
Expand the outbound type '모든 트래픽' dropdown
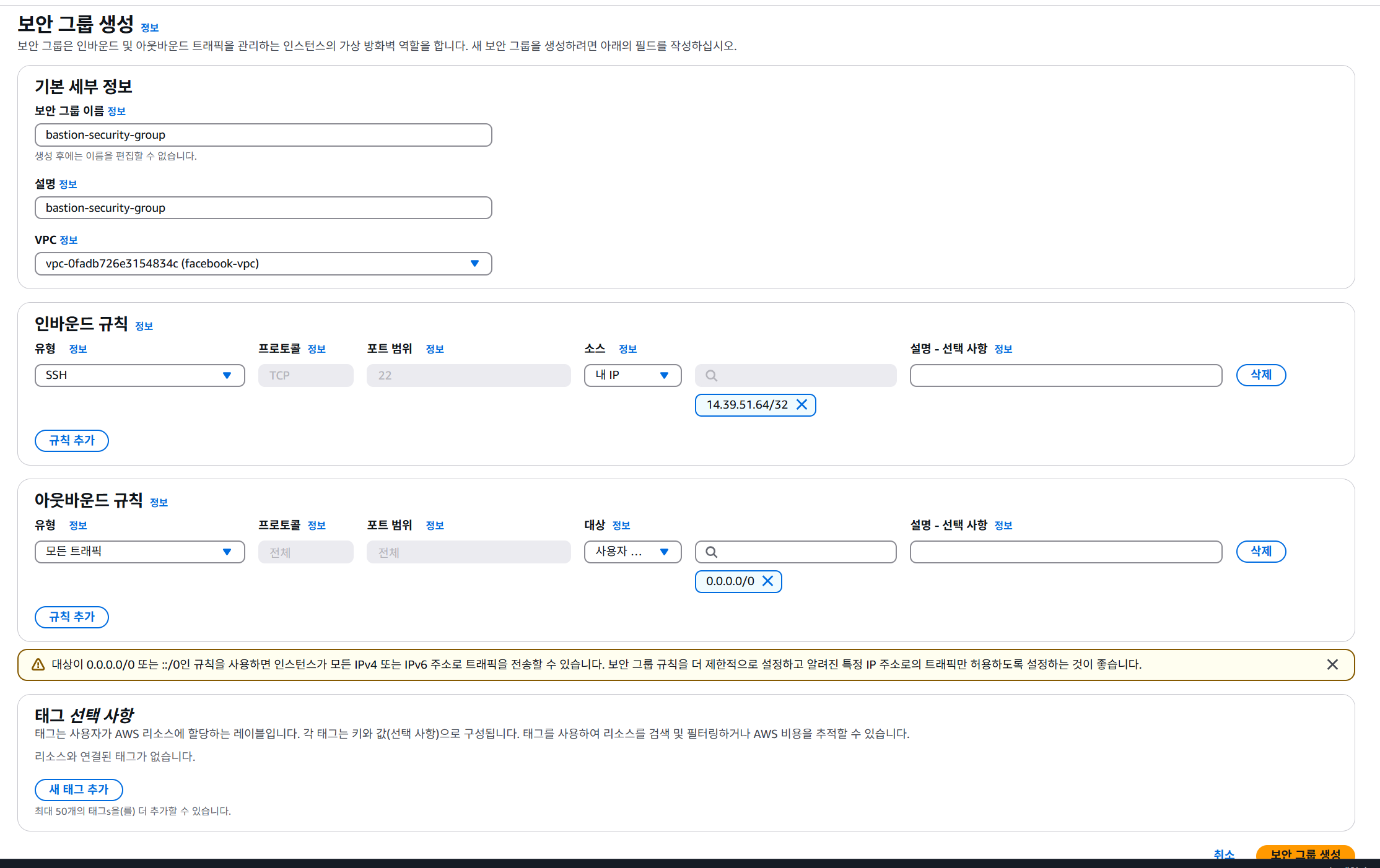pyautogui.click(x=139, y=552)
